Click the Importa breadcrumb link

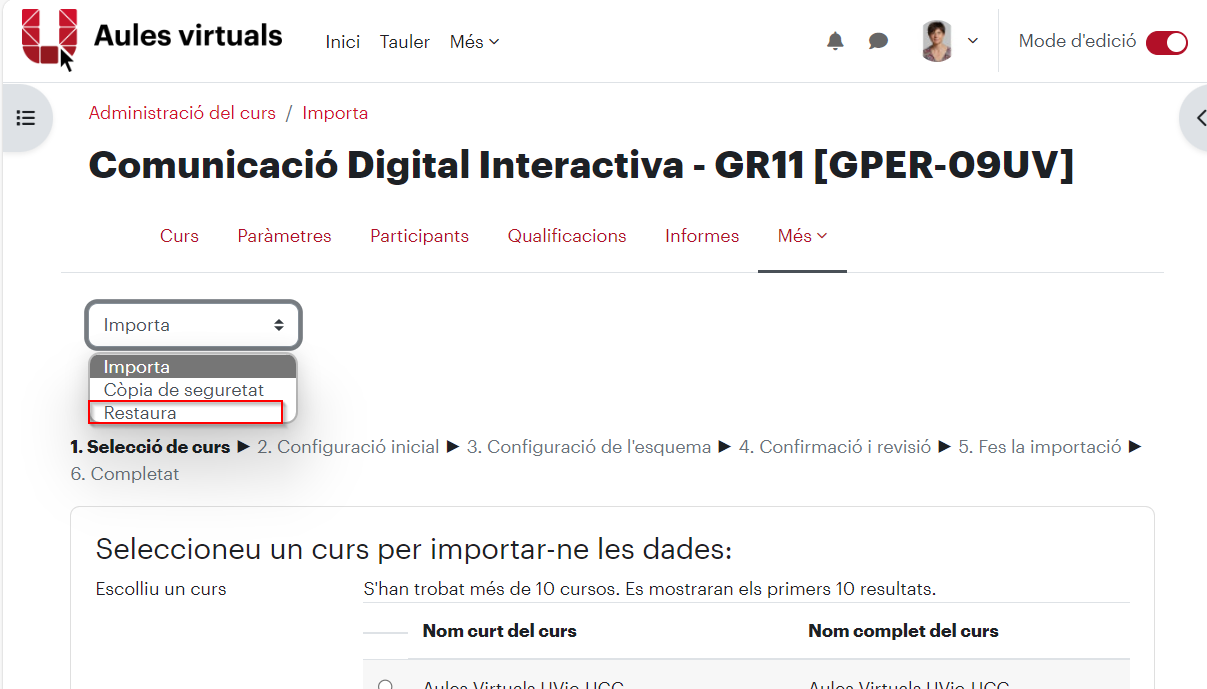[335, 113]
